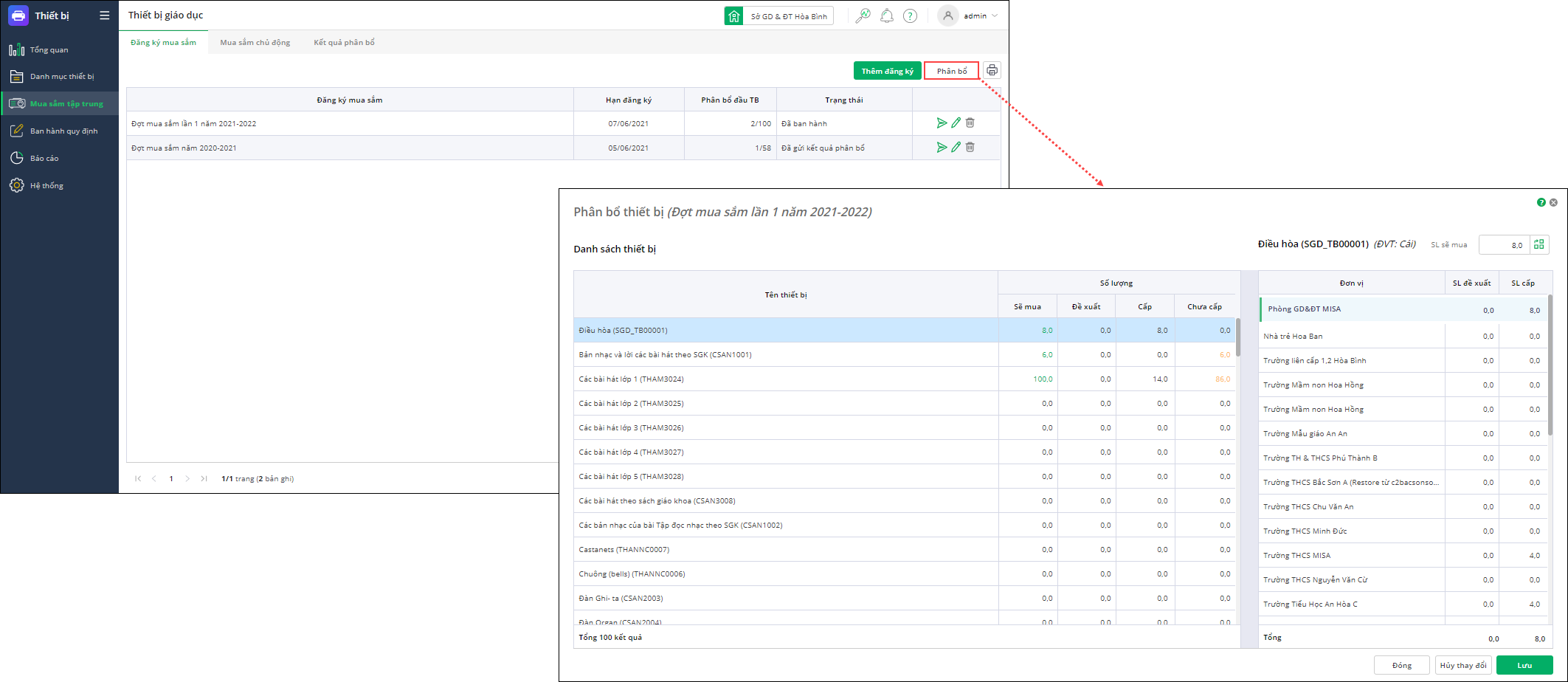
Task: Switch to the Đăng ký mua sắm tab
Action: tap(163, 42)
